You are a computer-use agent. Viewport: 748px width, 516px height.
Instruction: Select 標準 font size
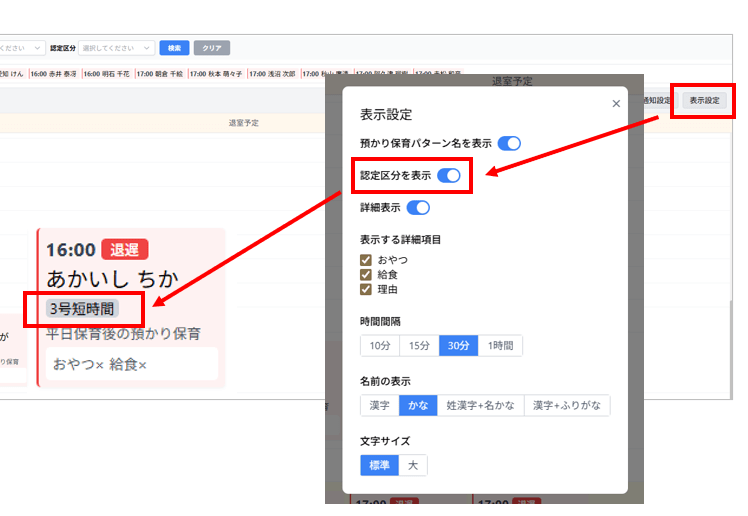(x=380, y=465)
